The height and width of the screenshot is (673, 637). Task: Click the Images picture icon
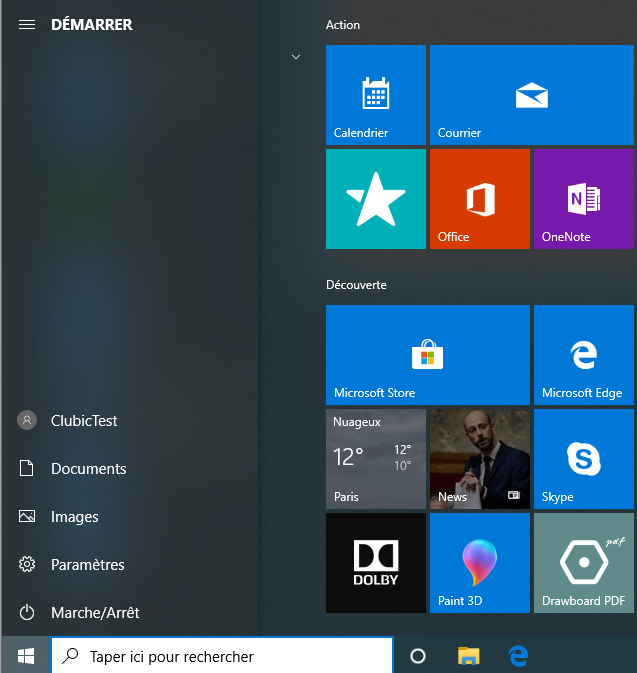27,516
